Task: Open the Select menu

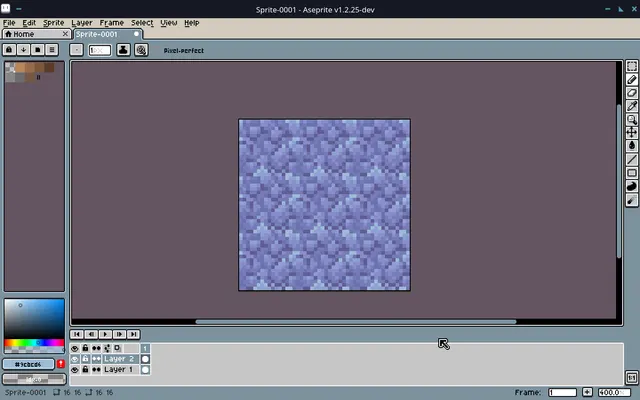Action: pyautogui.click(x=142, y=23)
